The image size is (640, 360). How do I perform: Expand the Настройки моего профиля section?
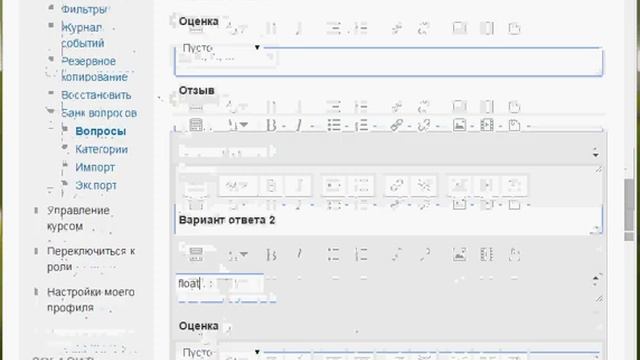(36, 292)
